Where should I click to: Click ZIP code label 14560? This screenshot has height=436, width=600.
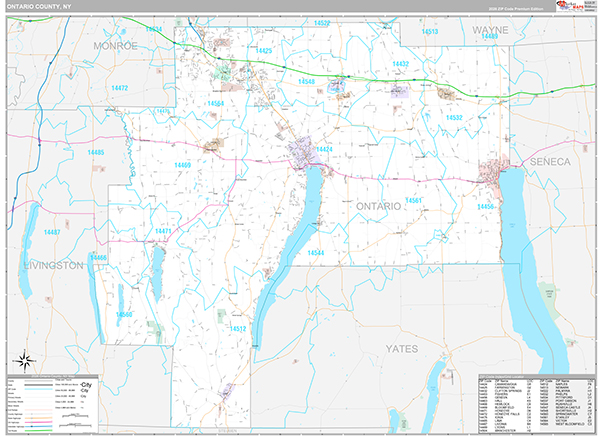(x=124, y=314)
